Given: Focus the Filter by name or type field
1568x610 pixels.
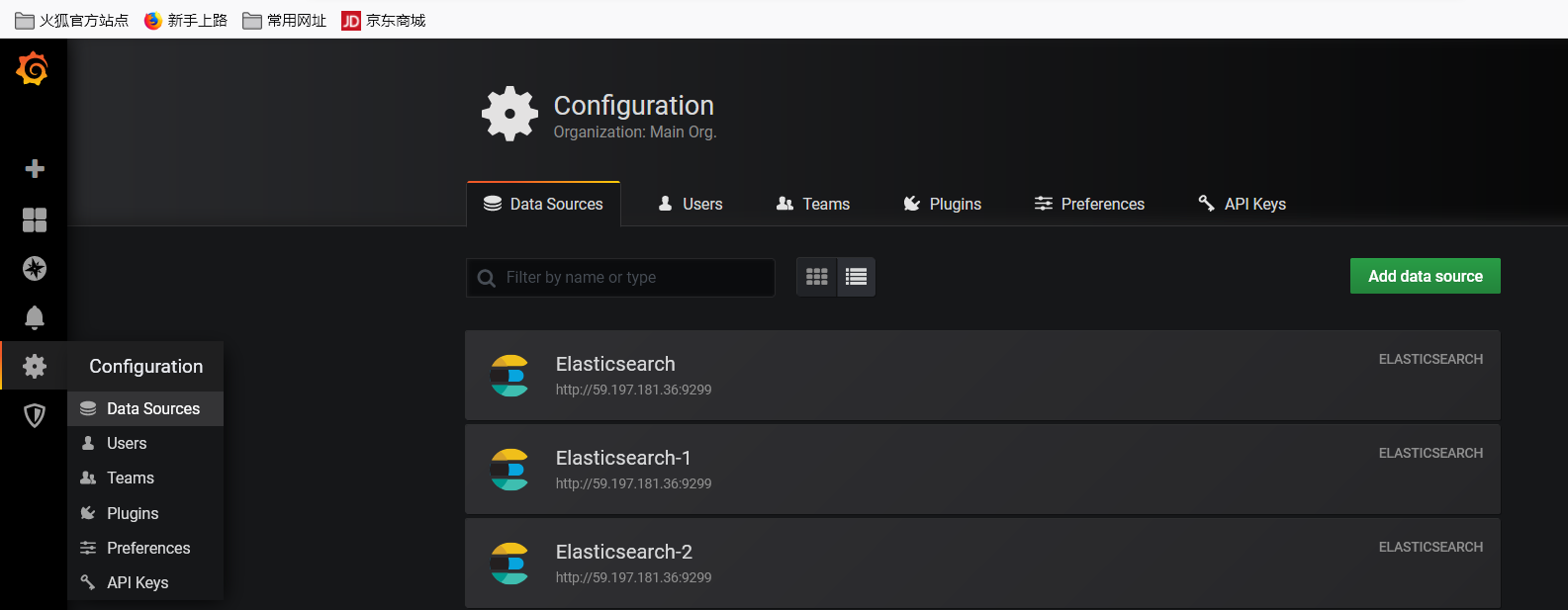Looking at the screenshot, I should point(633,278).
